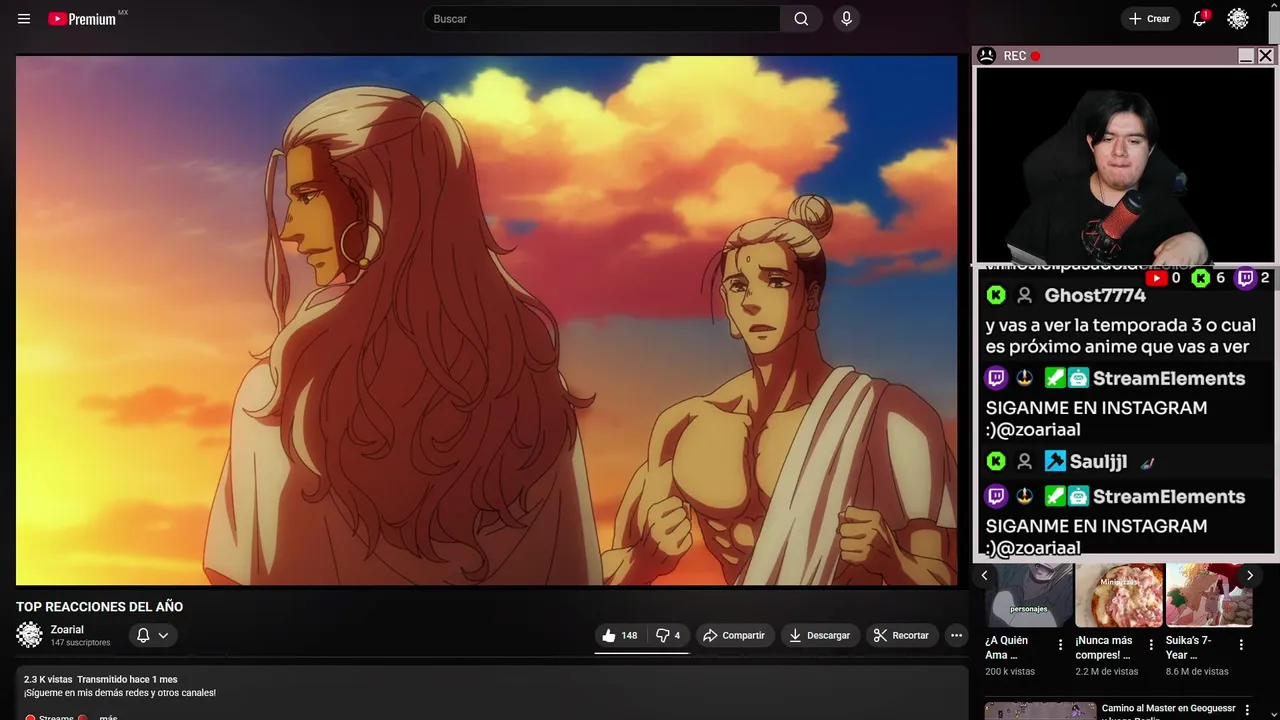The image size is (1280, 720).
Task: Like the video with 148 likes
Action: (x=619, y=635)
